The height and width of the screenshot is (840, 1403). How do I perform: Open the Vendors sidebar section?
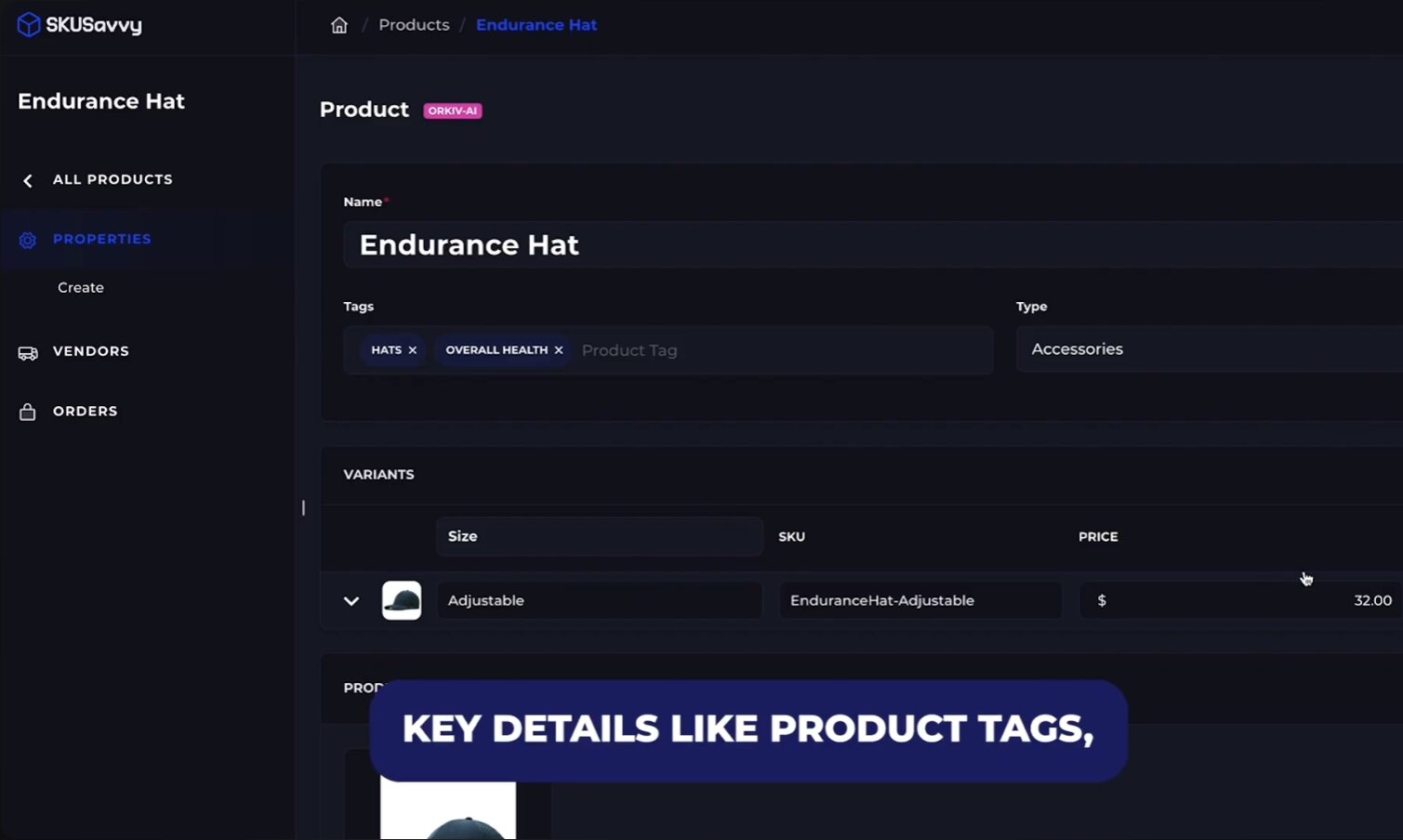[x=91, y=351]
